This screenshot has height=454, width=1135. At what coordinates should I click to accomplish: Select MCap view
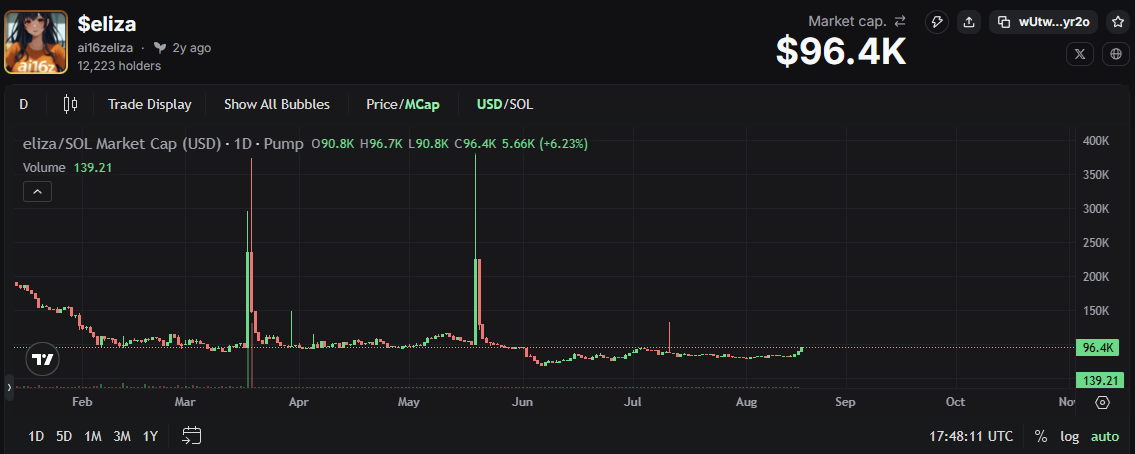point(422,104)
